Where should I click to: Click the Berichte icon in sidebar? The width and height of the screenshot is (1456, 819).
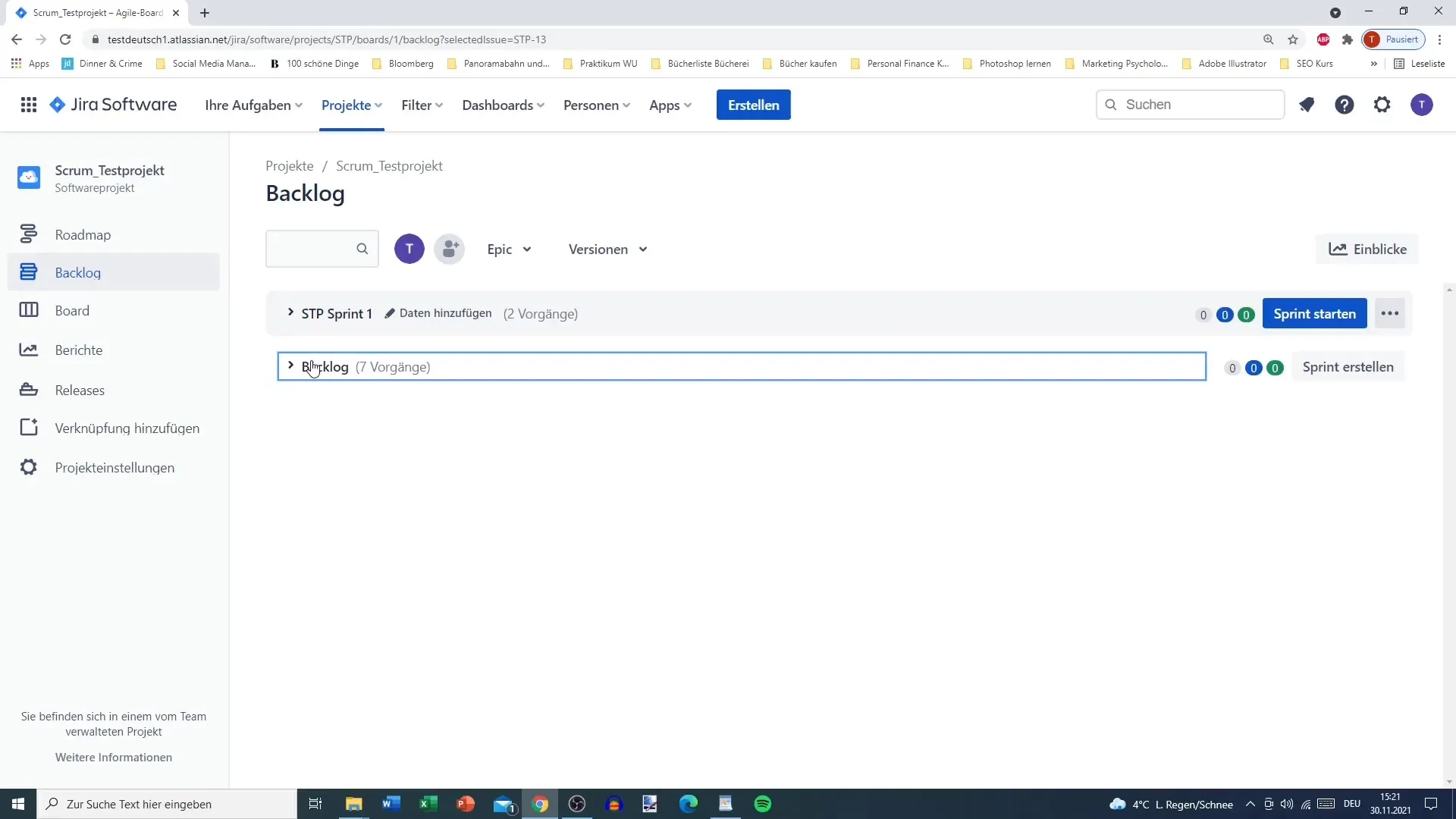[29, 349]
